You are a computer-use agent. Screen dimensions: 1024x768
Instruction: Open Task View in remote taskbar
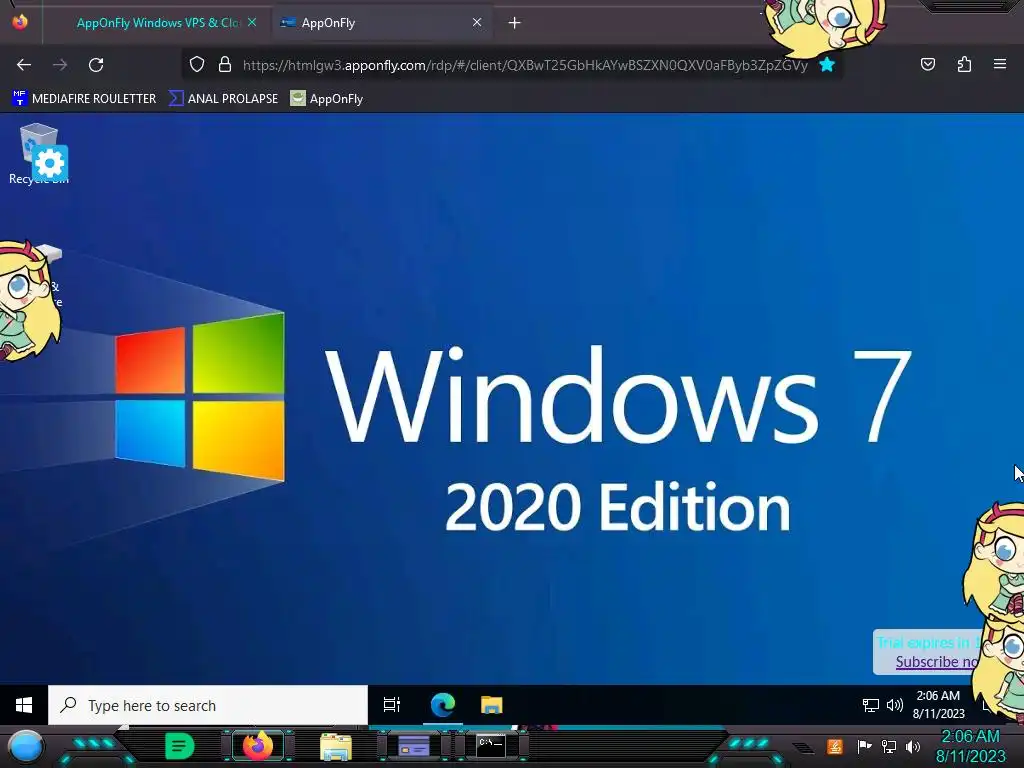[392, 705]
